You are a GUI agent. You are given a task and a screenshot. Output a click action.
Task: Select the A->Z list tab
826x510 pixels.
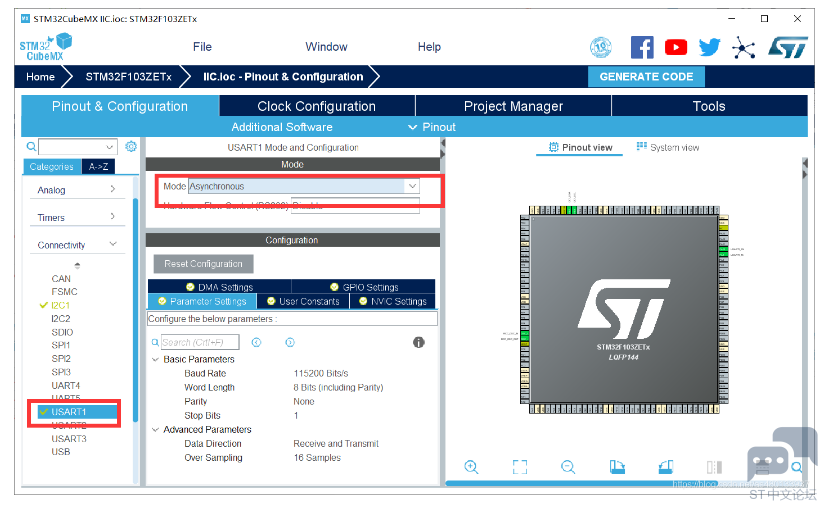tap(99, 166)
